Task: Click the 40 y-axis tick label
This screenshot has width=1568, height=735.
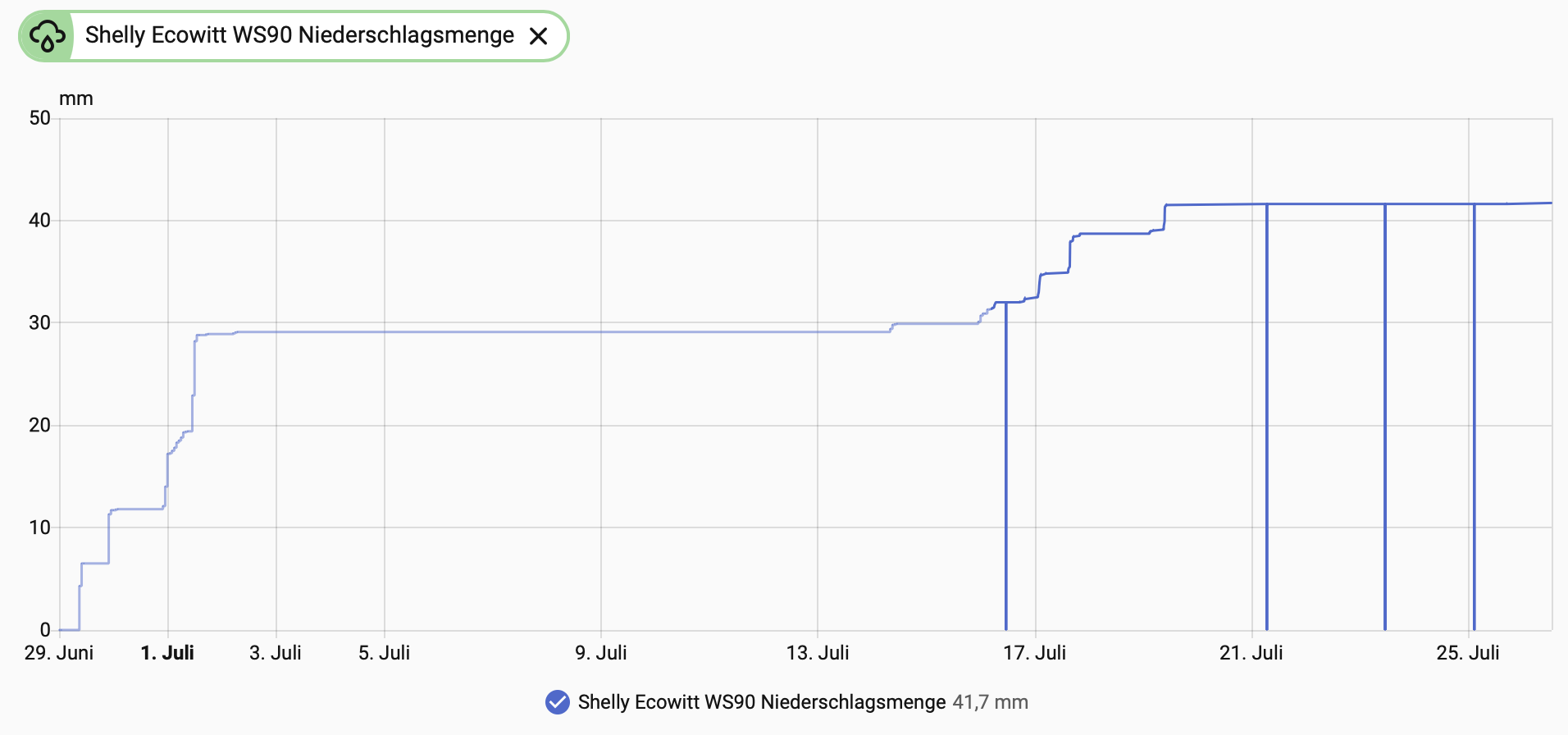Action: [x=39, y=221]
